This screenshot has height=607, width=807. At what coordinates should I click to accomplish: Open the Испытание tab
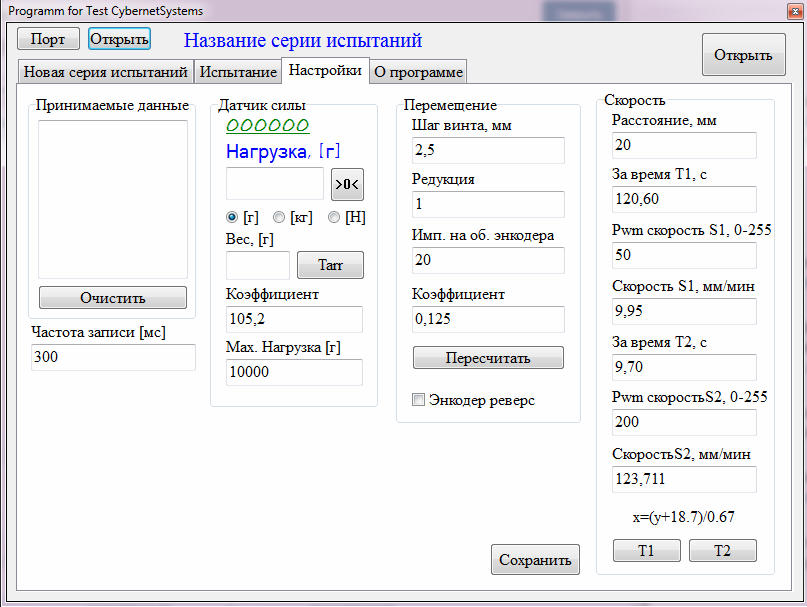(x=238, y=72)
